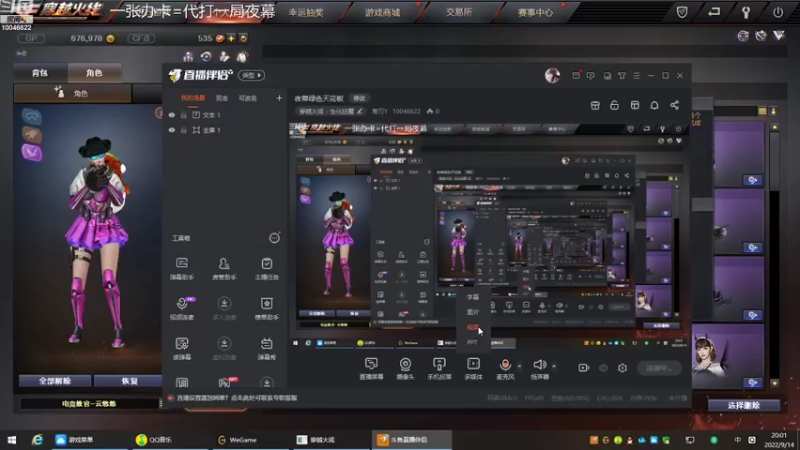
Task: Open the 多媒体 multimedia source menu
Action: click(x=473, y=368)
